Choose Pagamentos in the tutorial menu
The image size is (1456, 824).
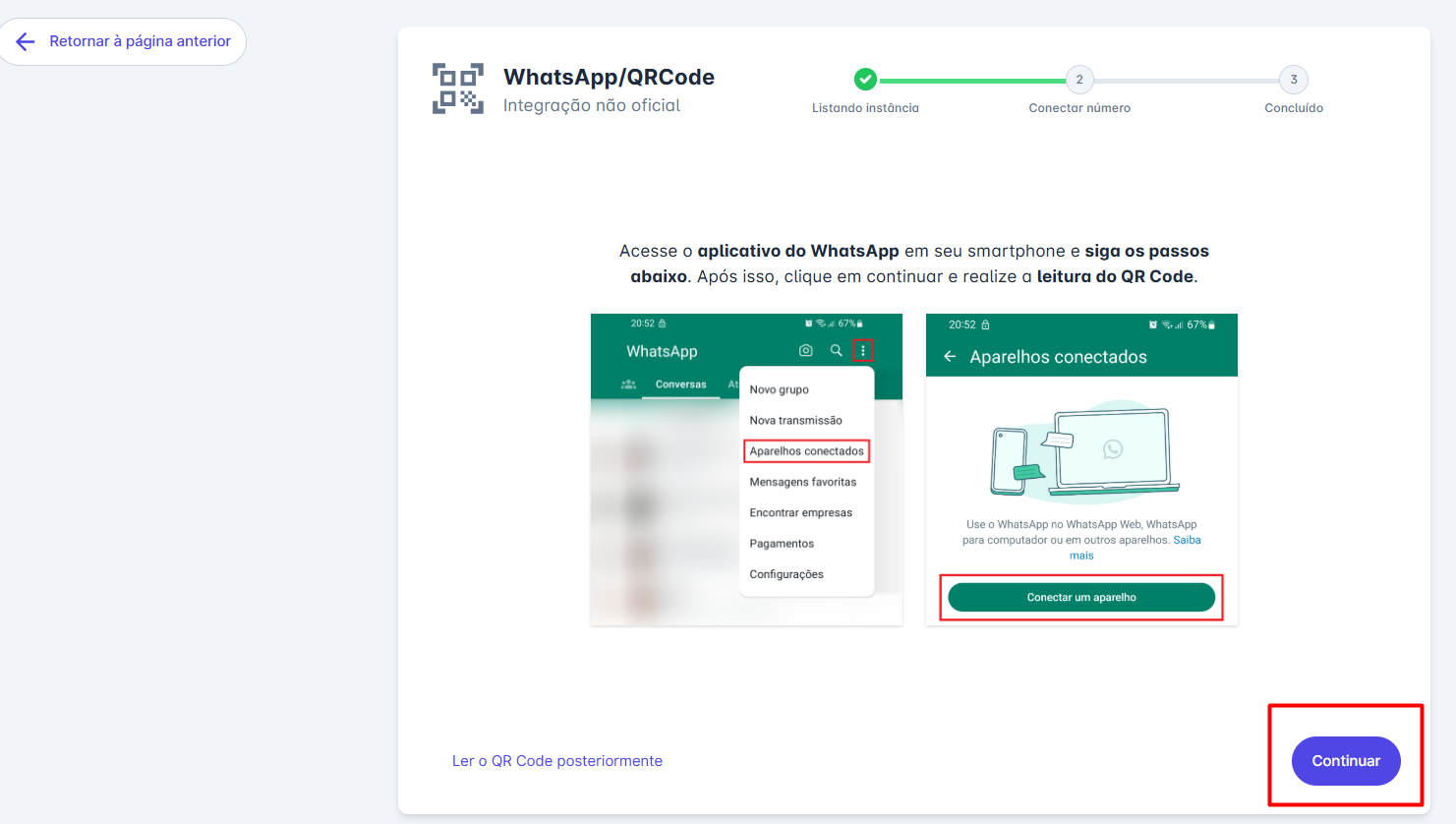783,544
